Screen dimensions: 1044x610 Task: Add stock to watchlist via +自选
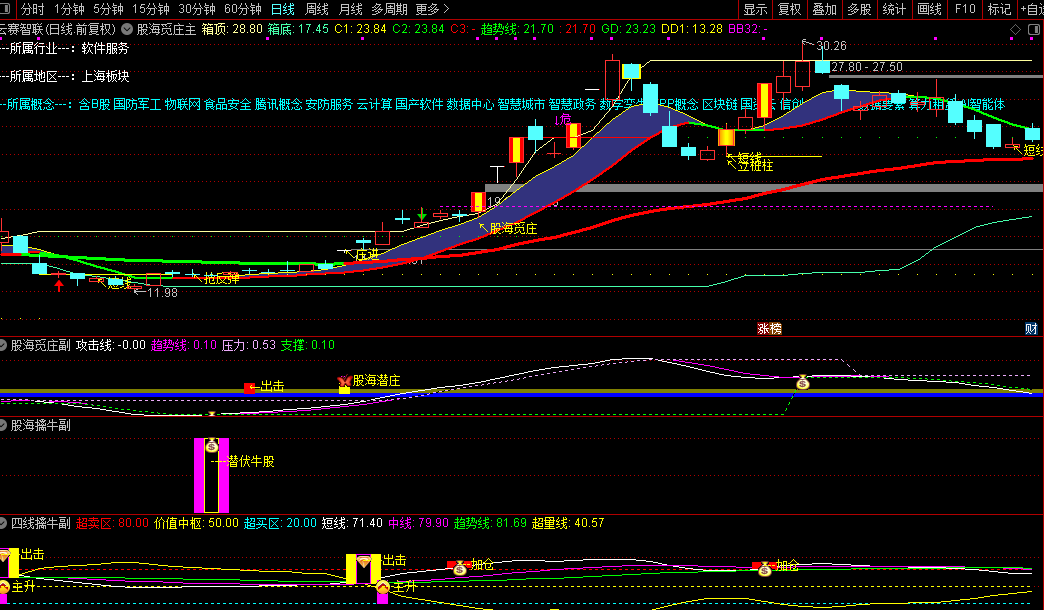pos(1031,9)
